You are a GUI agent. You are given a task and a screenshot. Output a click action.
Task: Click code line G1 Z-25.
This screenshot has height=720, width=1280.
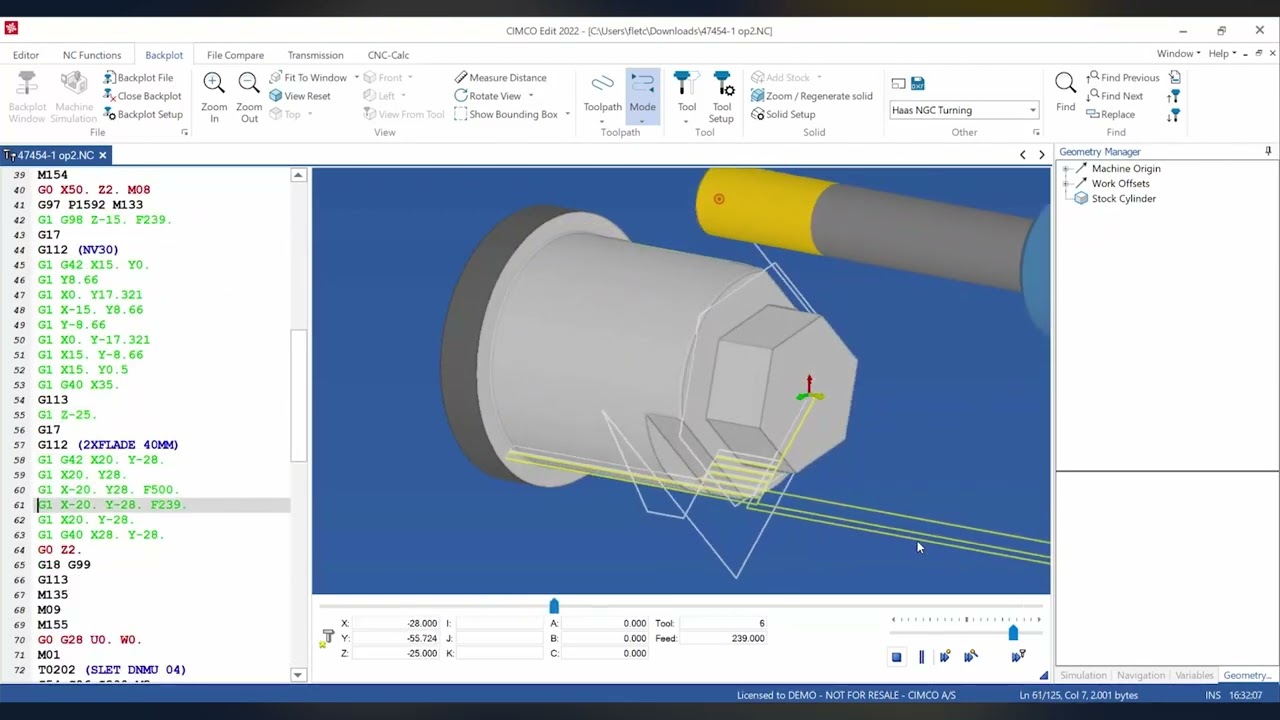coord(67,414)
